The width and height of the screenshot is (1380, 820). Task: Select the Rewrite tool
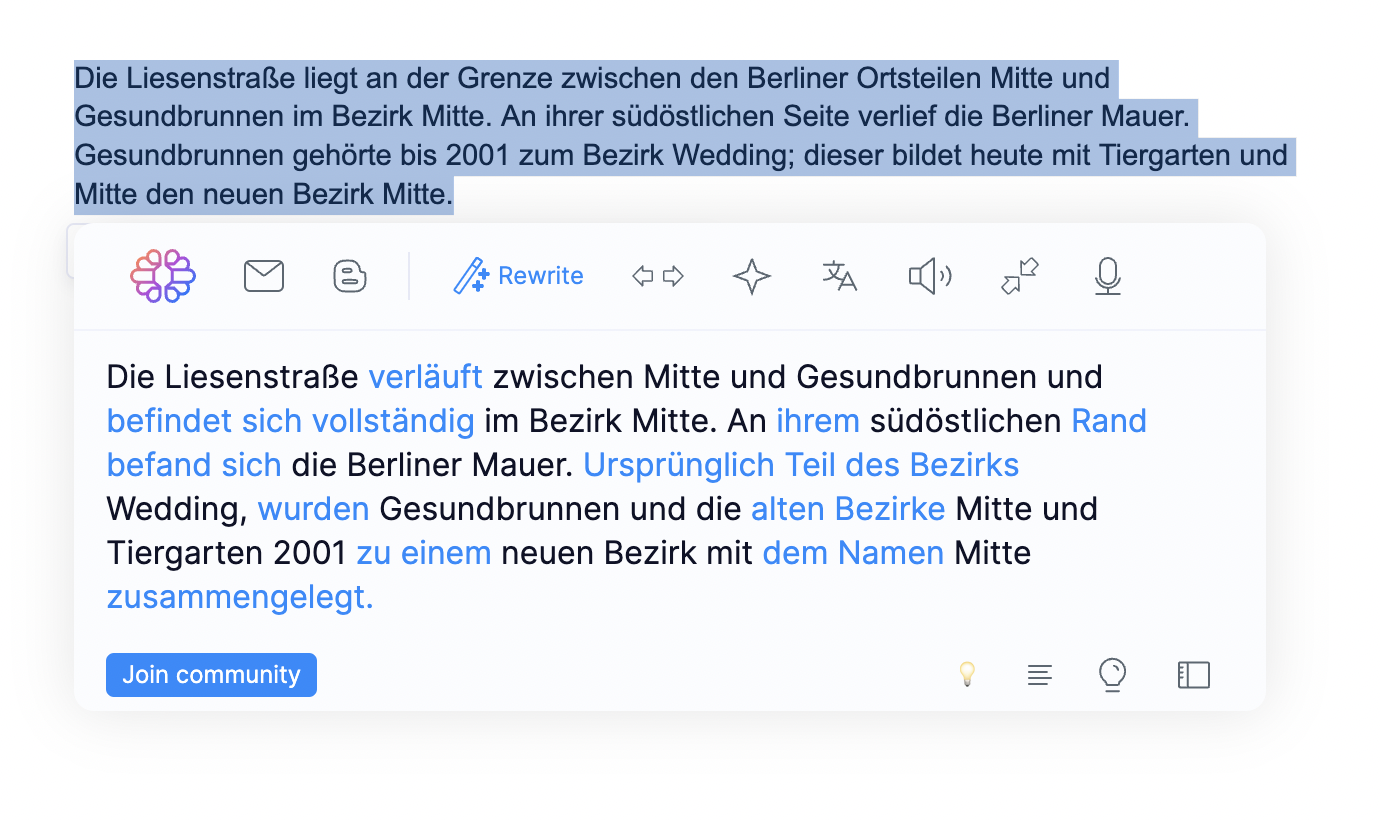point(519,275)
